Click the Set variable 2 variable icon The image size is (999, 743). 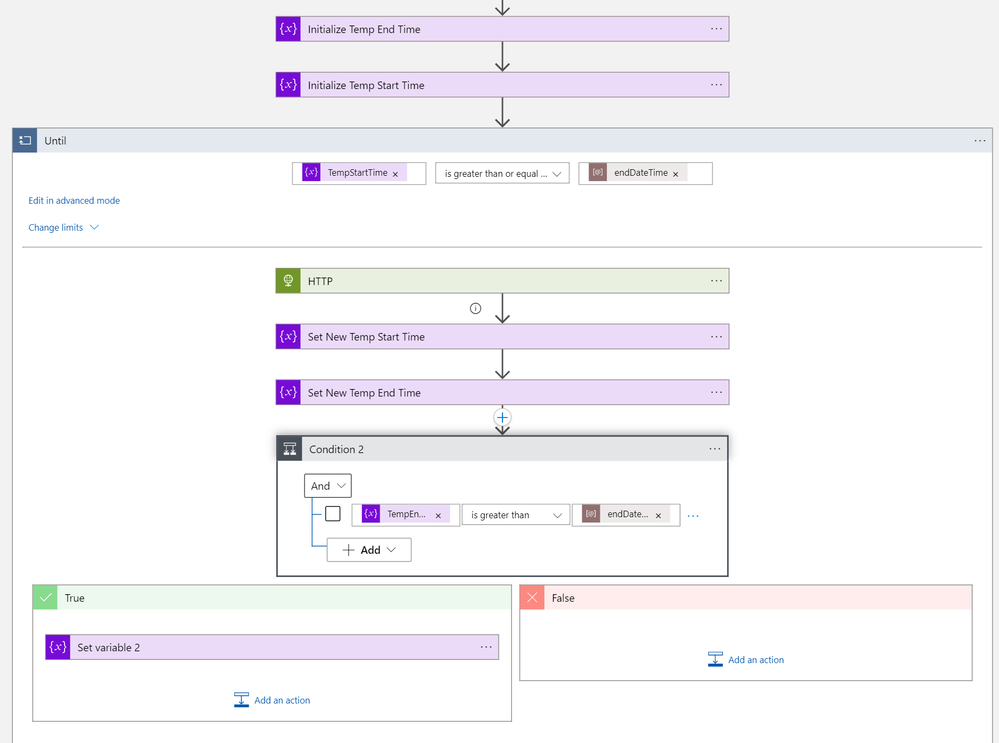tap(57, 647)
